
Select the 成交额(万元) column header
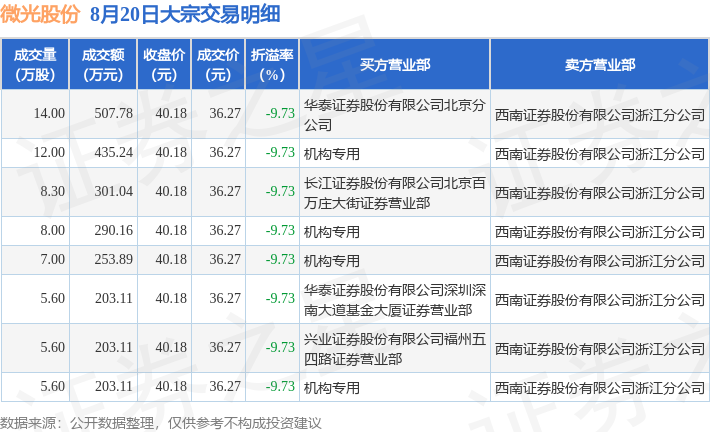[x=103, y=64]
